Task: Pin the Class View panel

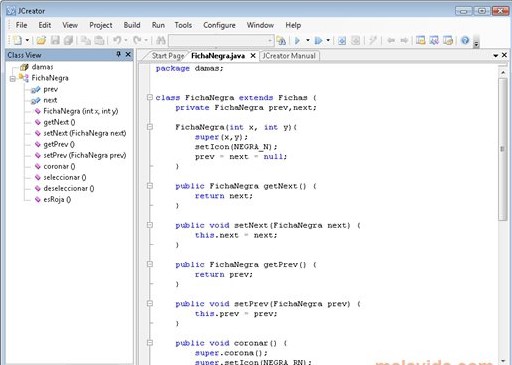Action: tap(118, 54)
